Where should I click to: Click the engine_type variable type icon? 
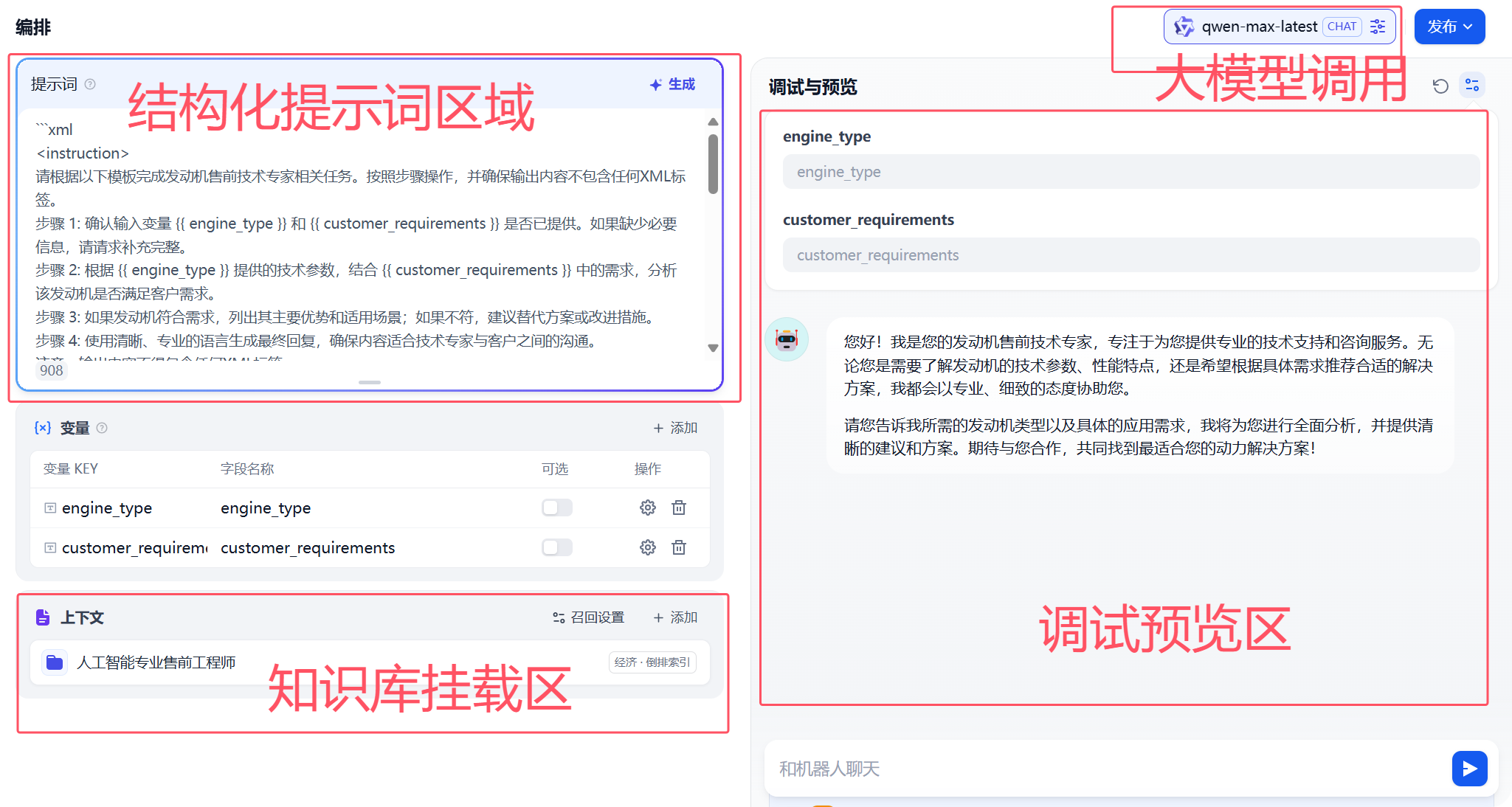(x=50, y=508)
